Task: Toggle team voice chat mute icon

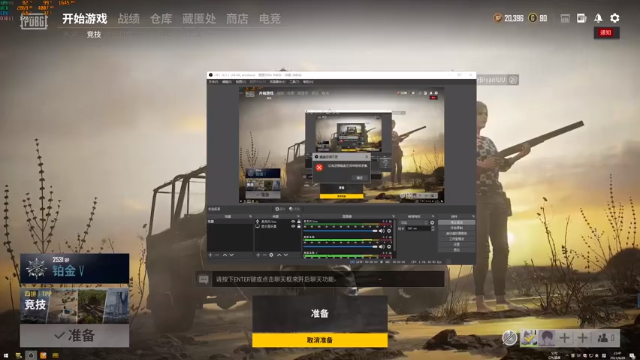Action: [x=509, y=338]
